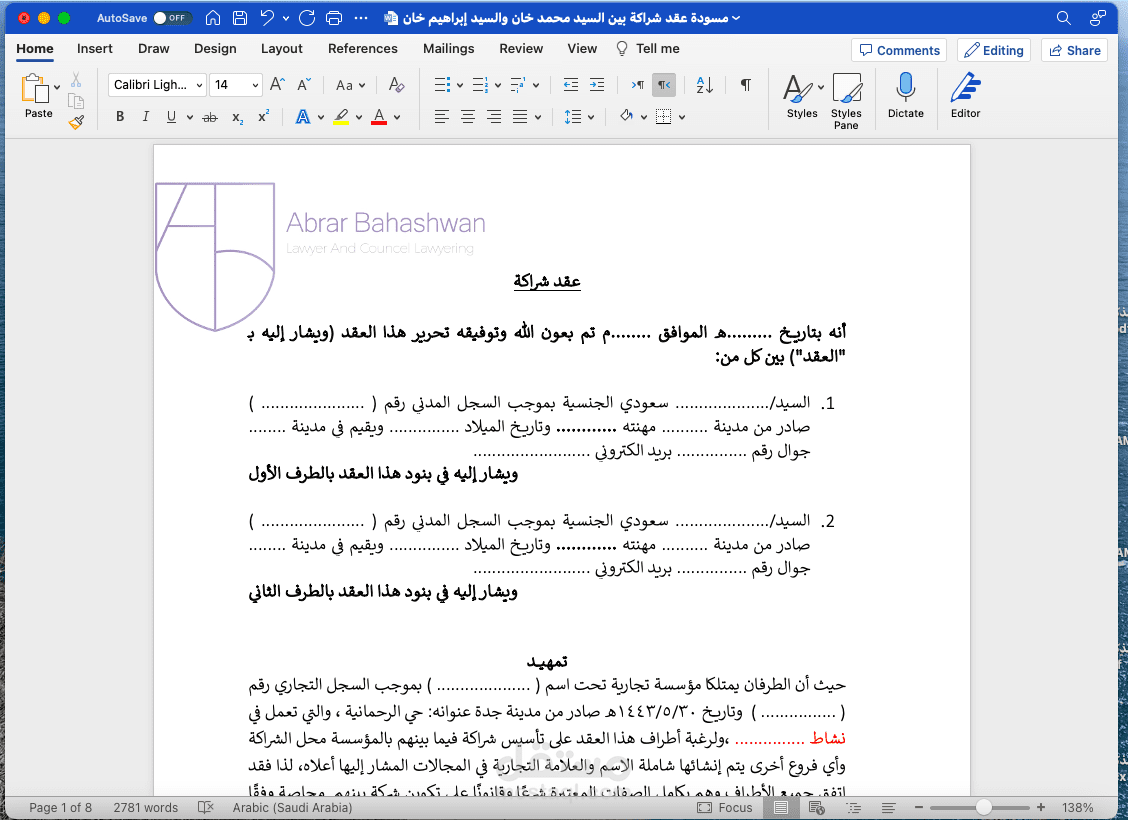The height and width of the screenshot is (820, 1128).
Task: Toggle AutoSave switch
Action: click(171, 18)
